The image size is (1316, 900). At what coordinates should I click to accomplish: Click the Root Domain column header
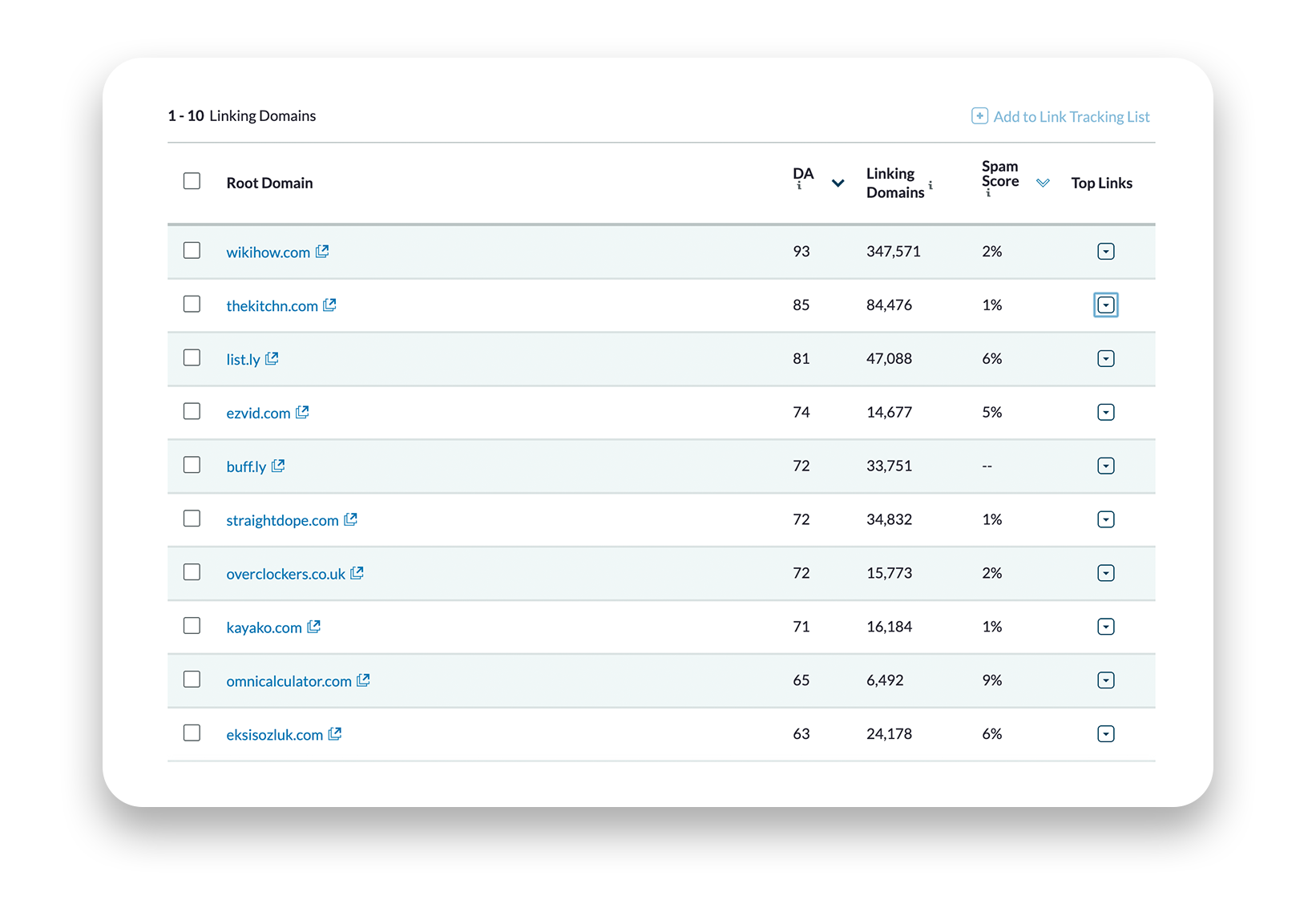click(x=269, y=184)
